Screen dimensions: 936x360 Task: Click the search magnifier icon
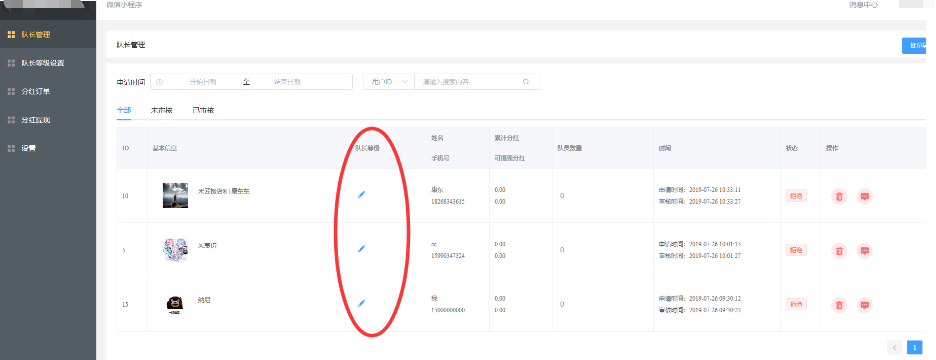tap(526, 82)
